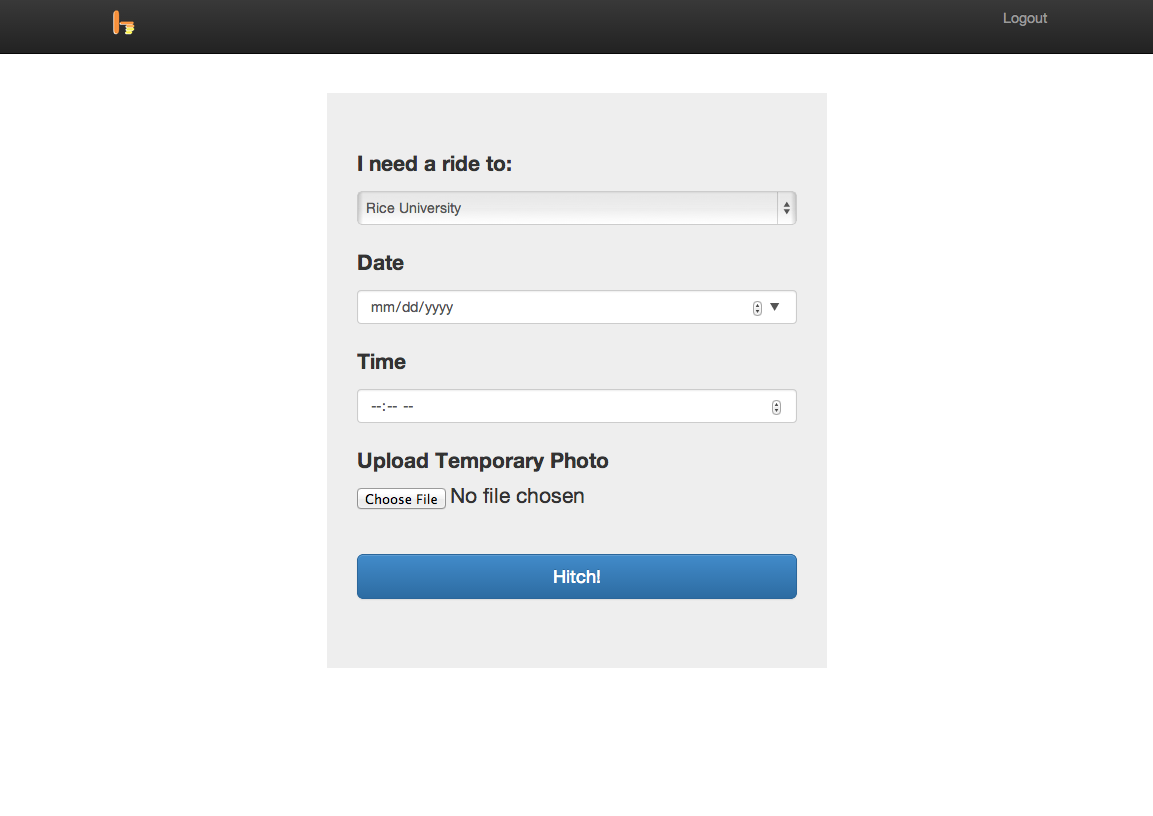Select the minutes segment in Time field
Viewport: 1153px width, 816px height.
(x=391, y=407)
